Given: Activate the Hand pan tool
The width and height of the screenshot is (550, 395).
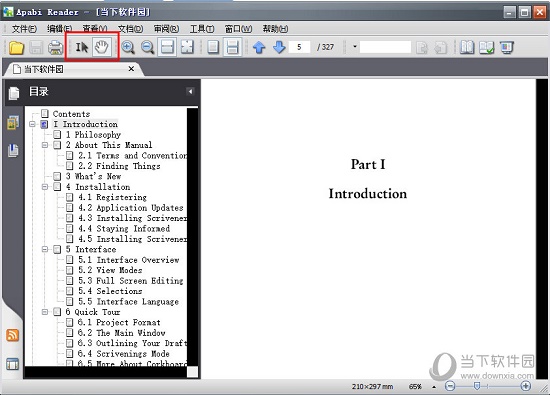Looking at the screenshot, I should coord(102,47).
